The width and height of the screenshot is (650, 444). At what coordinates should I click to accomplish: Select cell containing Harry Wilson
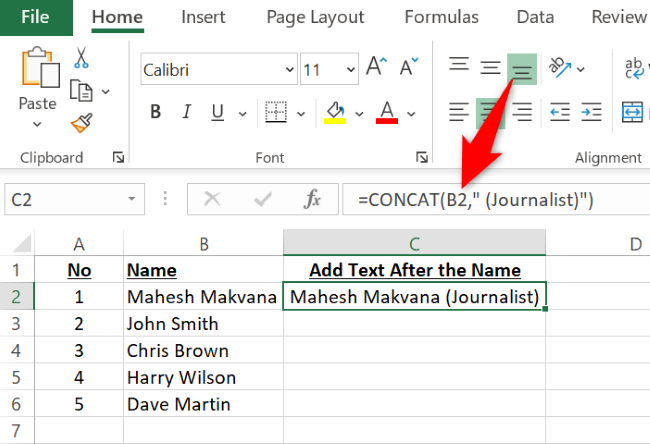click(204, 377)
